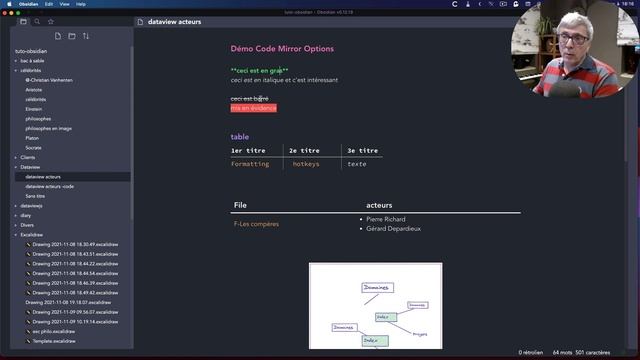Screen dimensions: 640x360
Task: Open Drawing 2021-11-08 18.44.54.excalidraw
Action: click(75, 273)
